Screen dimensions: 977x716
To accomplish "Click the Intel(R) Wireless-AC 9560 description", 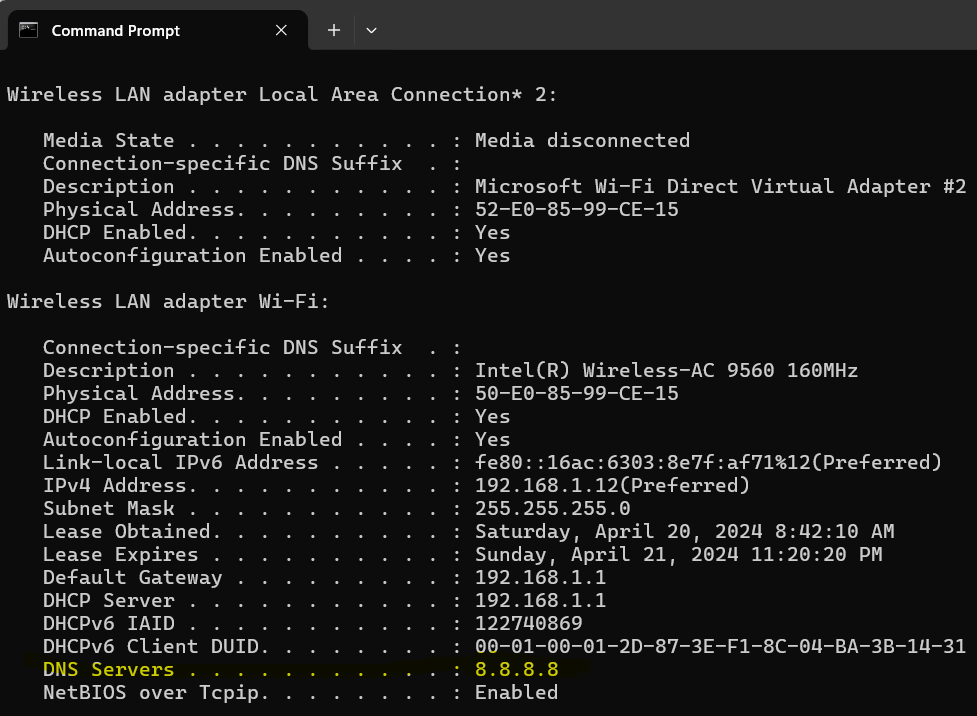I will (666, 371).
